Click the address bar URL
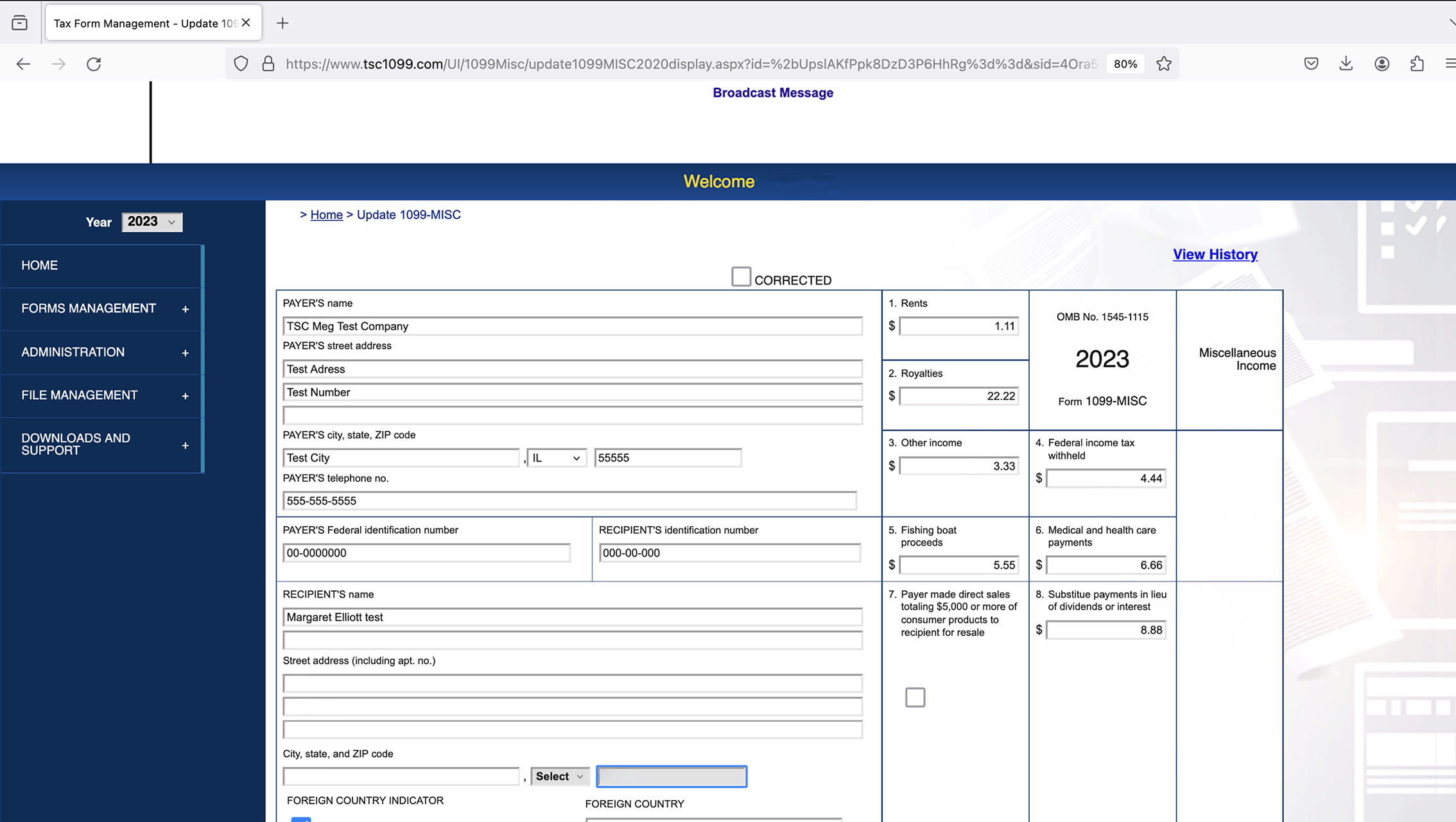1456x822 pixels. 691,64
